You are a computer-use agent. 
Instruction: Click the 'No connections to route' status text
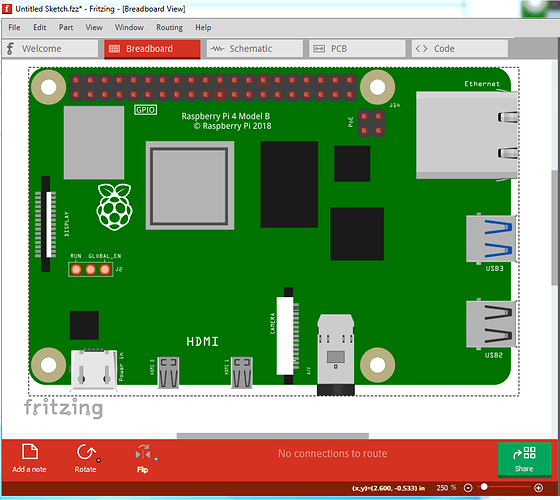pyautogui.click(x=332, y=453)
